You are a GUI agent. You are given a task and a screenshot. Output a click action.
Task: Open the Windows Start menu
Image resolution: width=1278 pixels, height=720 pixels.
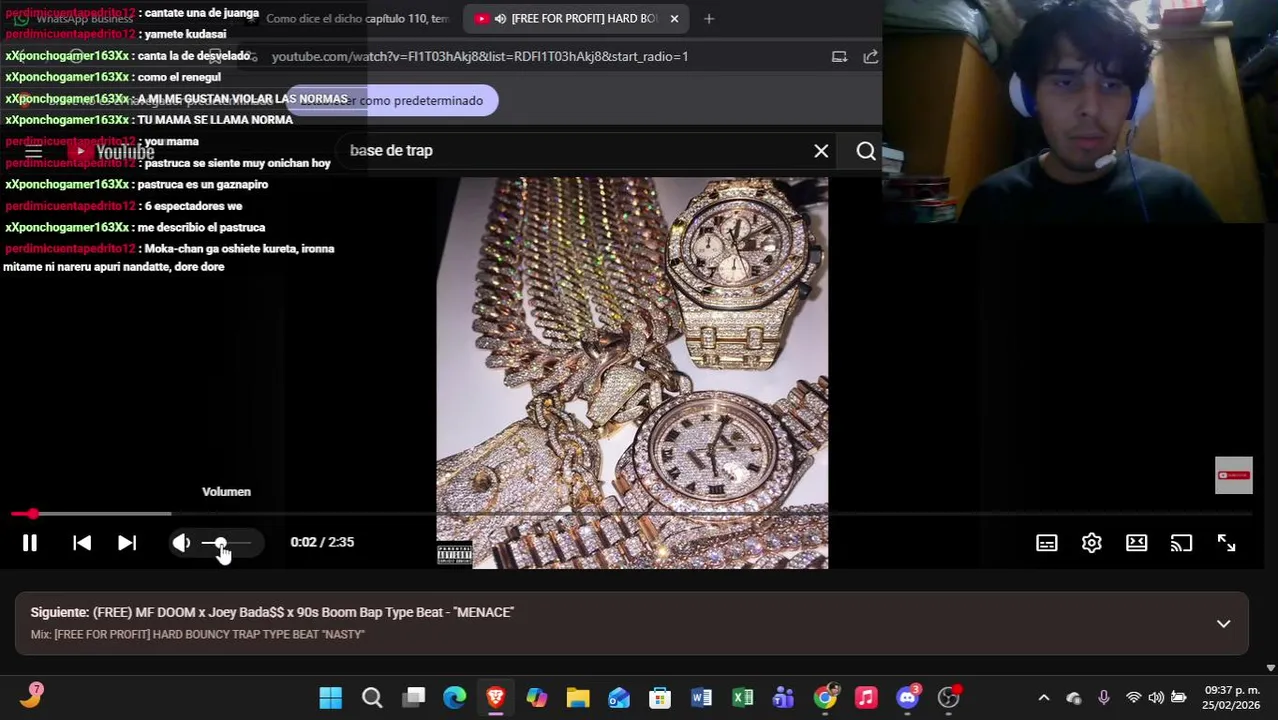point(330,698)
